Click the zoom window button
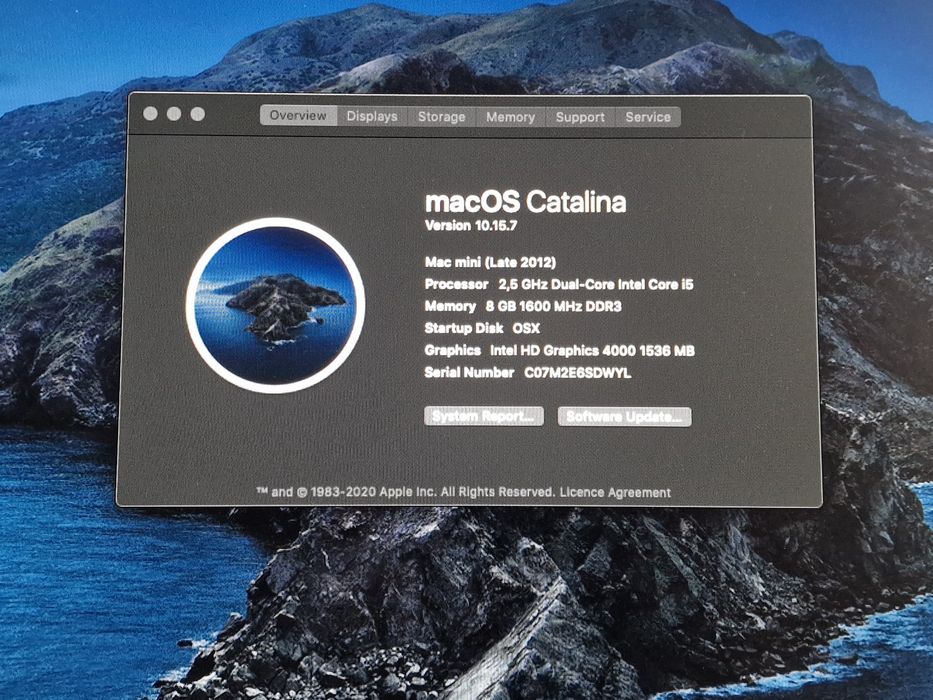Screen dimensions: 933x700 [198, 114]
